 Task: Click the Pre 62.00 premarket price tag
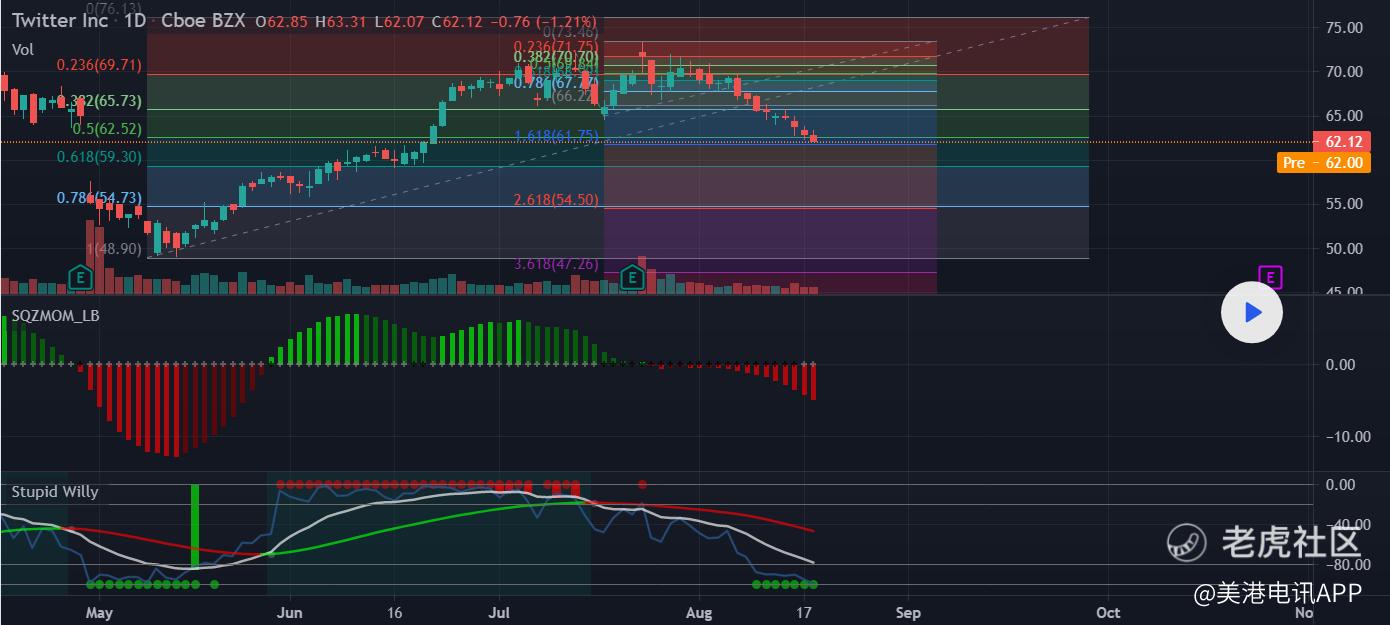click(x=1324, y=162)
